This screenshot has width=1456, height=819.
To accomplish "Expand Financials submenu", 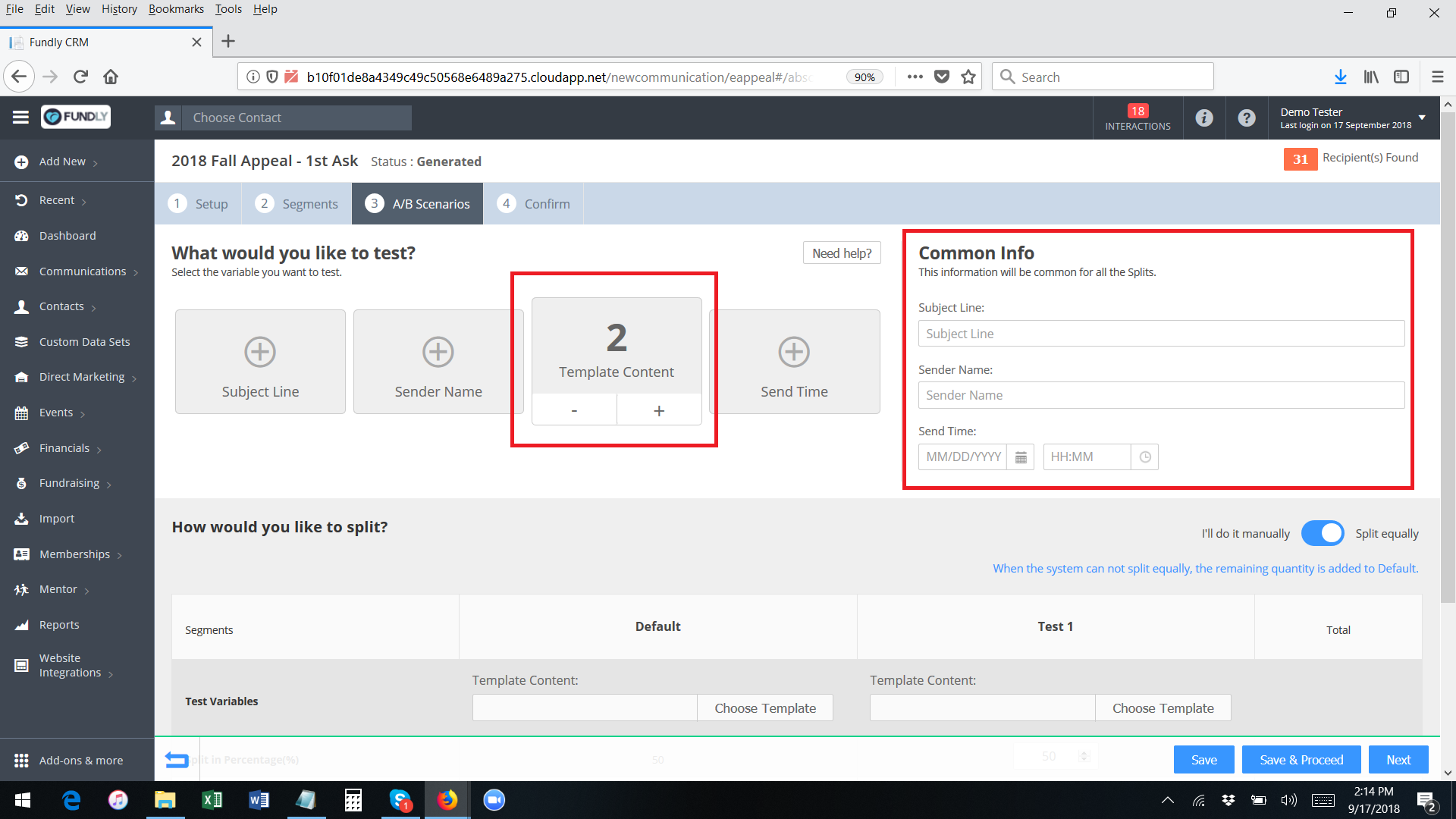I will 99,450.
